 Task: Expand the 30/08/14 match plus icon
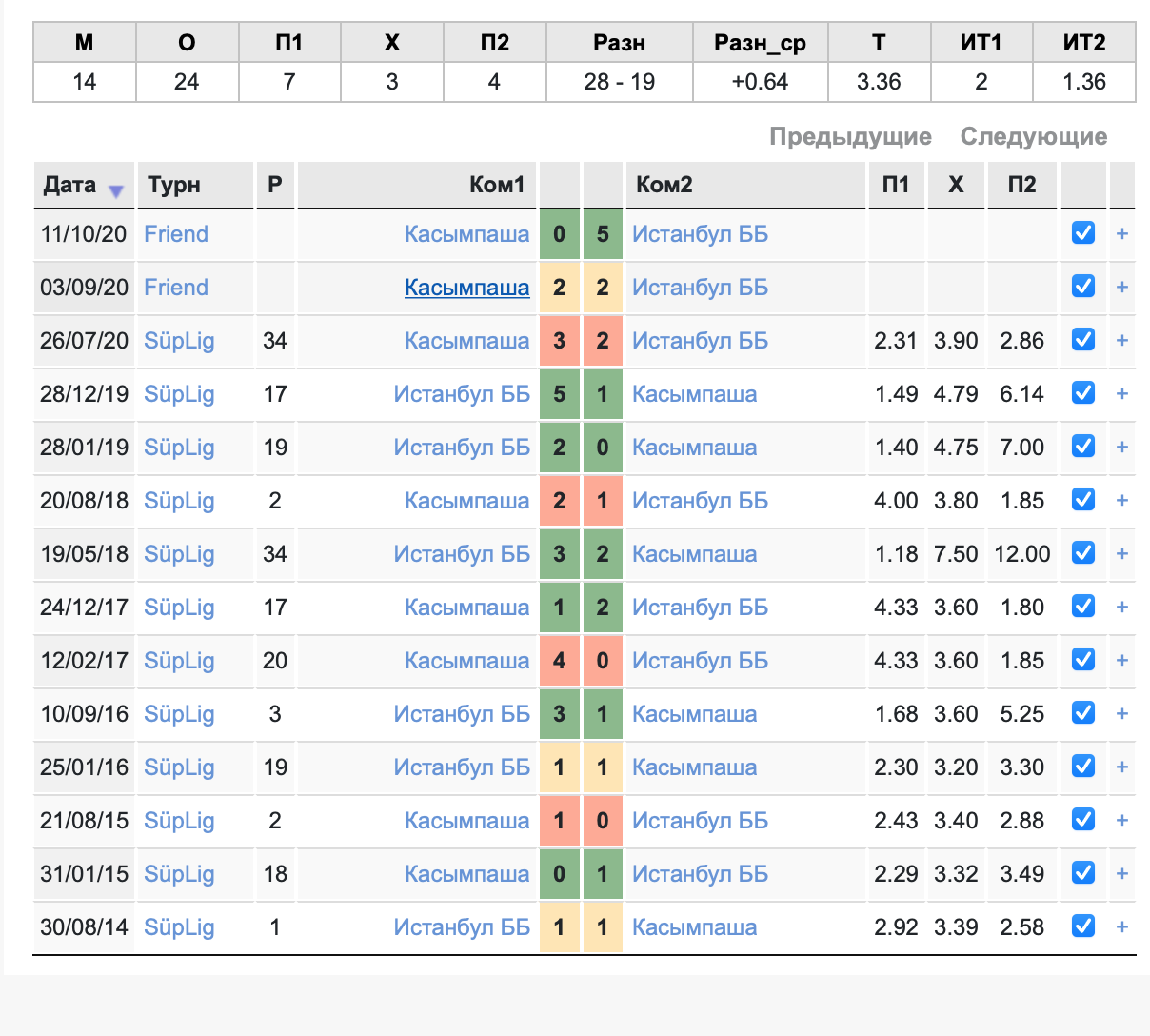(1122, 927)
